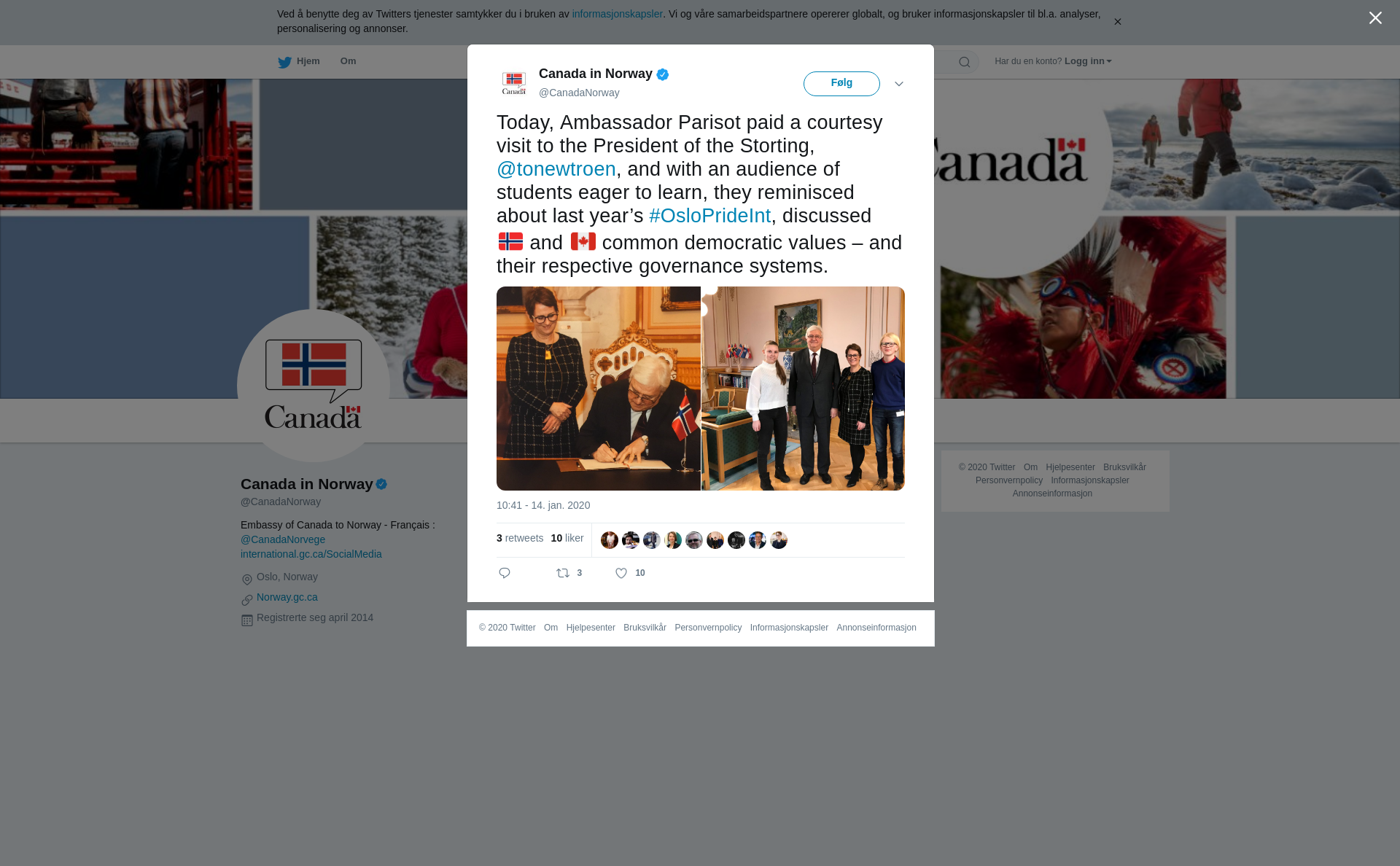Open Canada in Norway avatar in tweet header

(x=514, y=83)
